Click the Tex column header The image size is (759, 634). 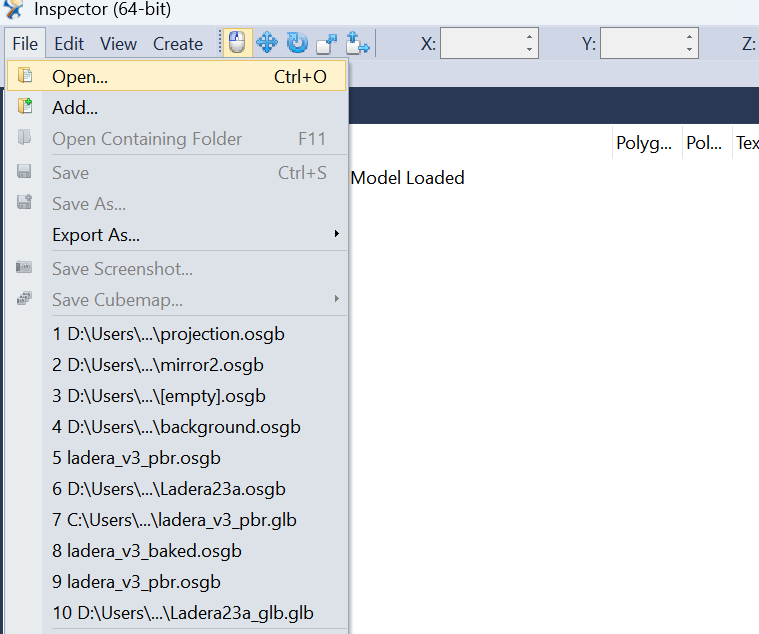[x=746, y=143]
